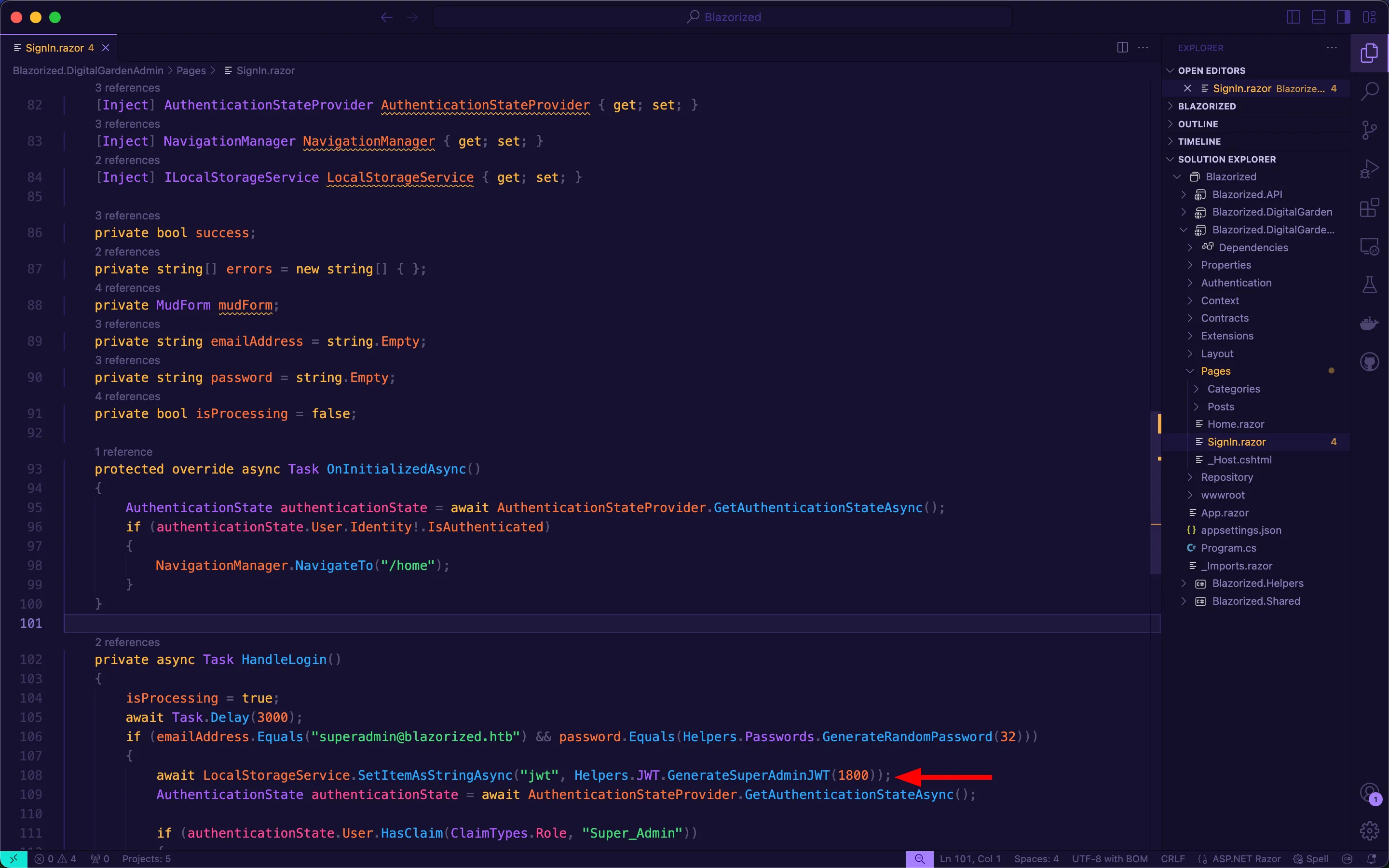Close SignIn.razor in Open Editors
Image resolution: width=1389 pixels, height=868 pixels.
(x=1187, y=88)
